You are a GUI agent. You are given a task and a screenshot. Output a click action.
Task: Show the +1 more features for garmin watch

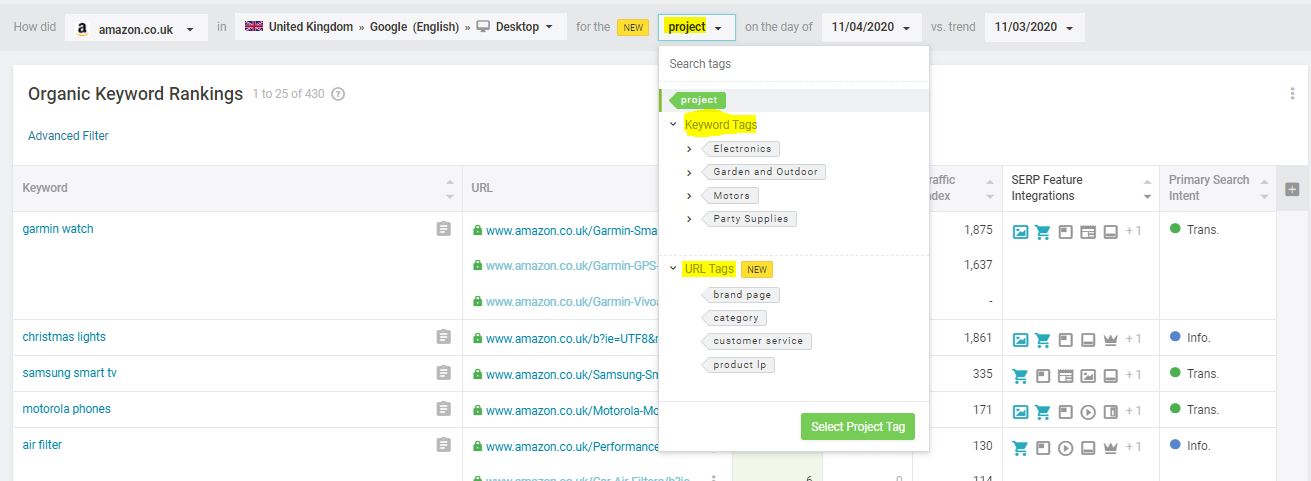point(1133,232)
